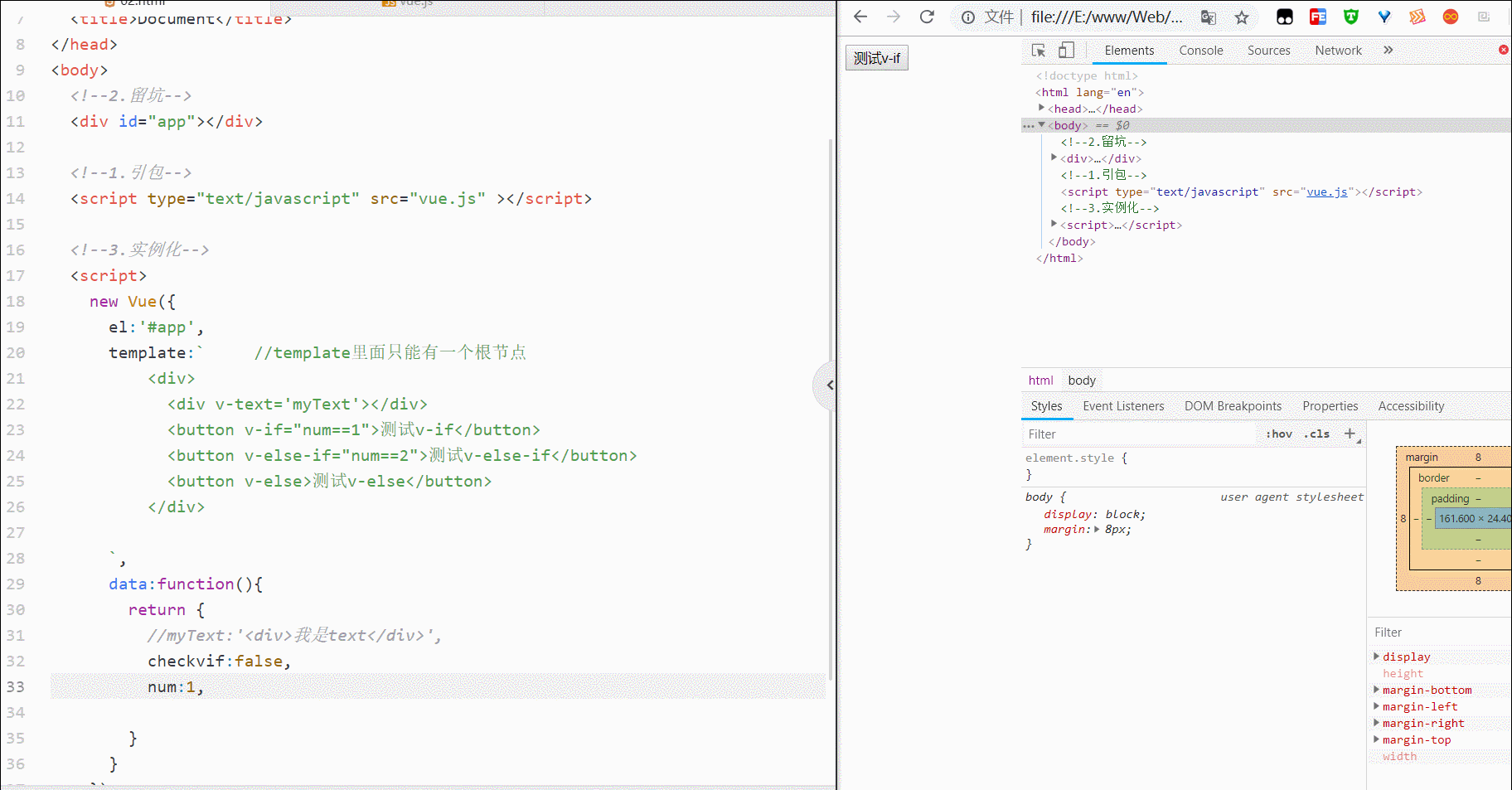The image size is (1512, 790).
Task: Open the Network tab
Action: (1338, 51)
